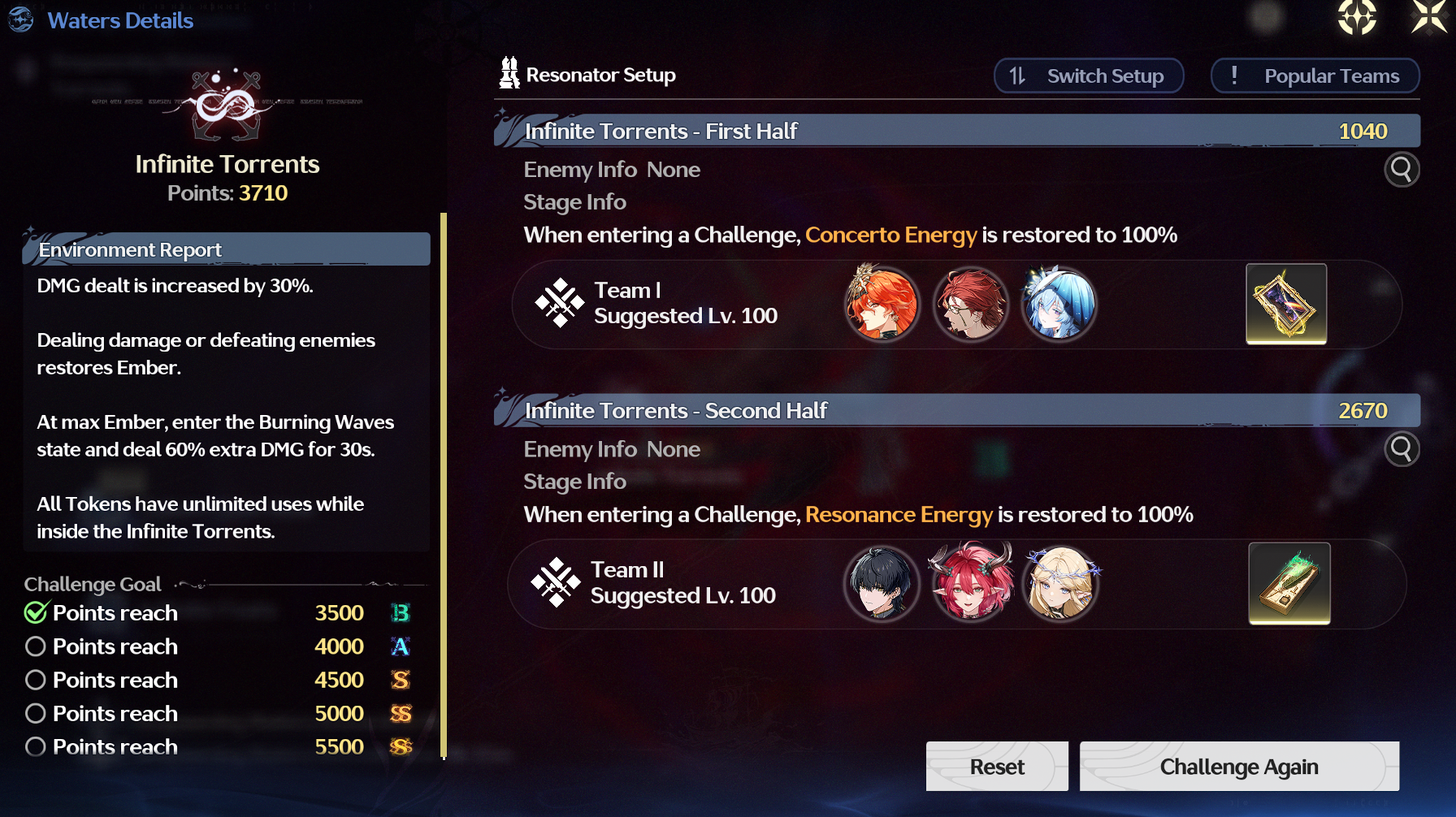Select the black-haired resonator in Team II
1456x817 pixels.
882,583
